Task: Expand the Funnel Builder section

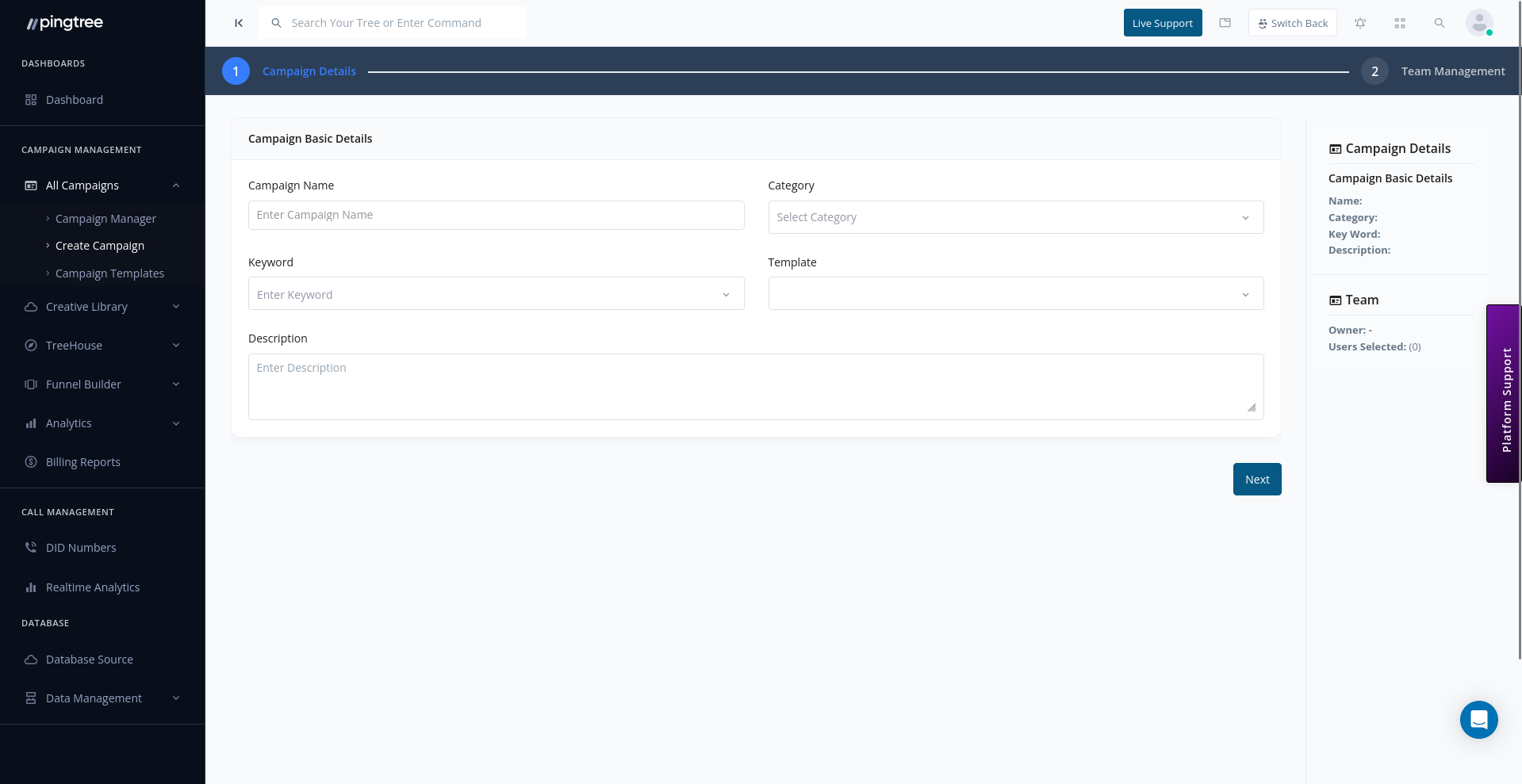Action: (102, 384)
